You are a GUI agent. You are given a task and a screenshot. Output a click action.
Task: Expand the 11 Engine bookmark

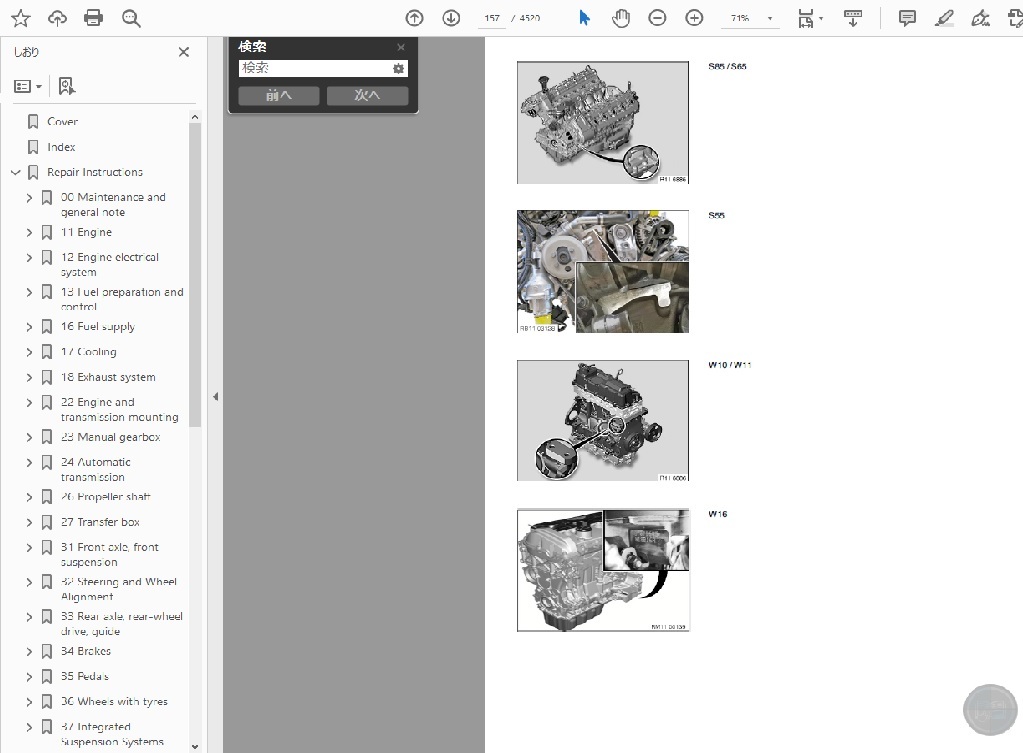pyautogui.click(x=29, y=232)
